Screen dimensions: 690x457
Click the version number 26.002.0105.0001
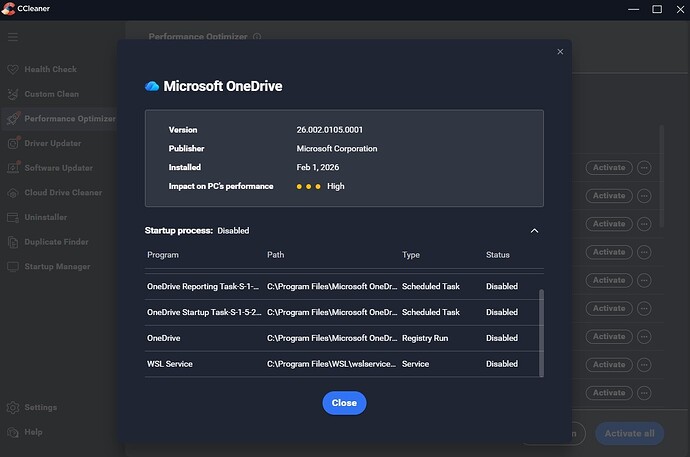pos(330,130)
